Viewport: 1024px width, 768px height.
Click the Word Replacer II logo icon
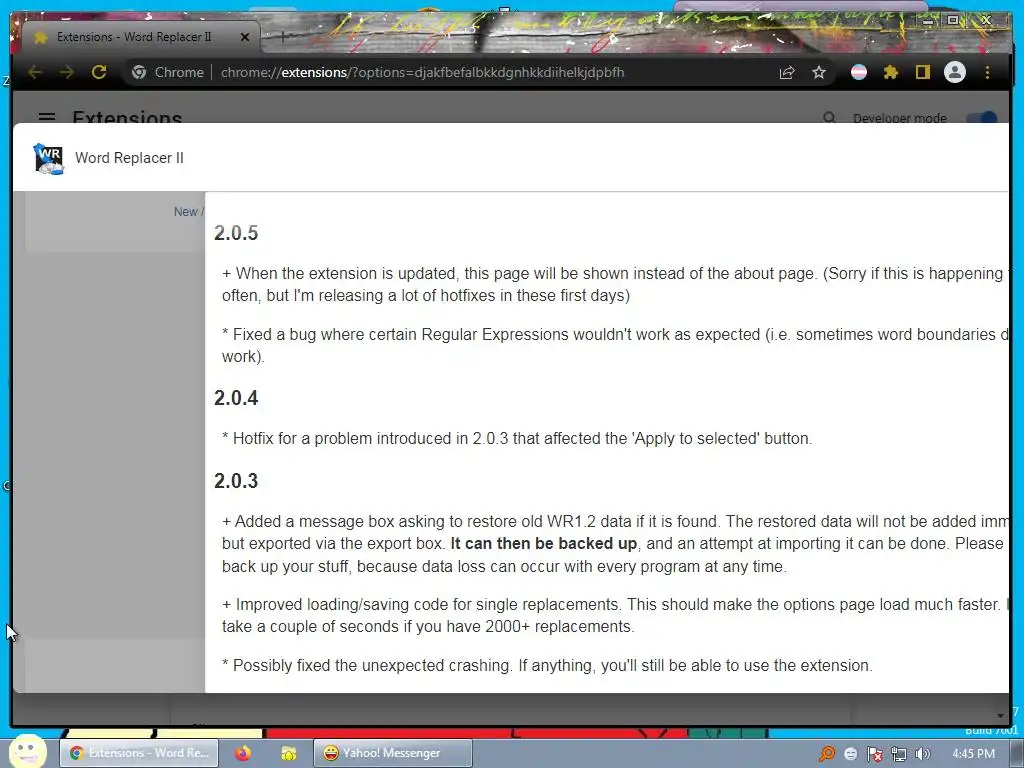48,159
